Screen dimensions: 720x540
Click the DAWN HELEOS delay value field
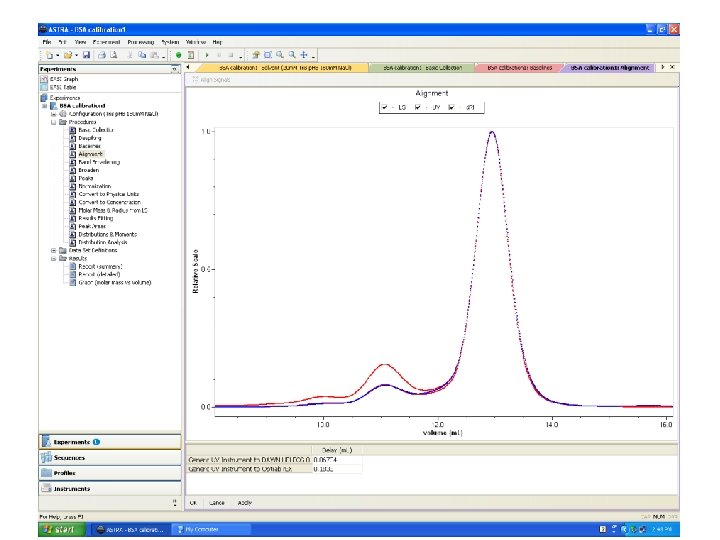[x=338, y=460]
